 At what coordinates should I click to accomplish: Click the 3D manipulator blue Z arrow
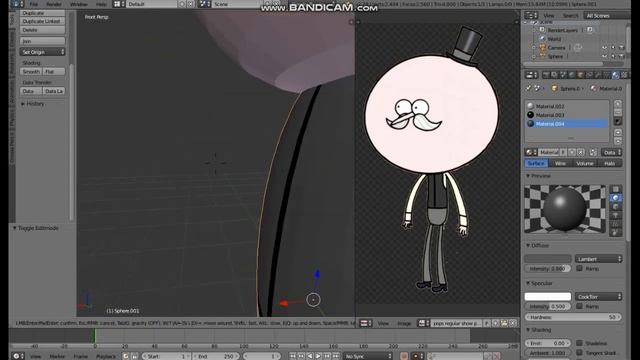(317, 274)
